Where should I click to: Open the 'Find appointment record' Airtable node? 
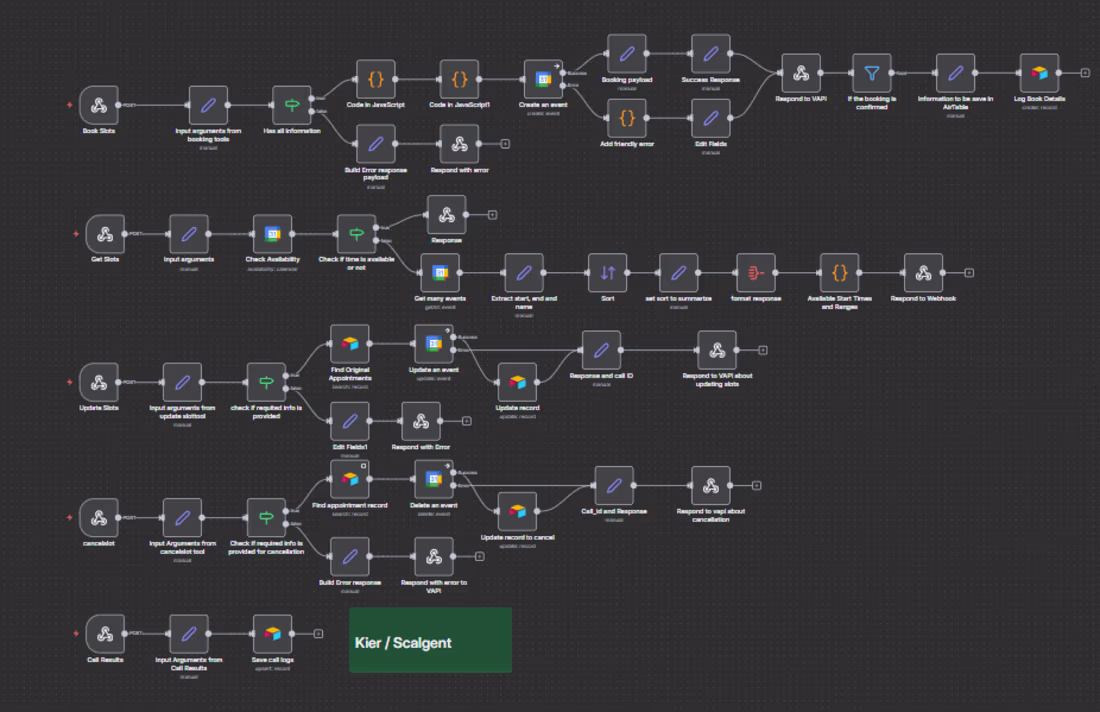tap(349, 479)
